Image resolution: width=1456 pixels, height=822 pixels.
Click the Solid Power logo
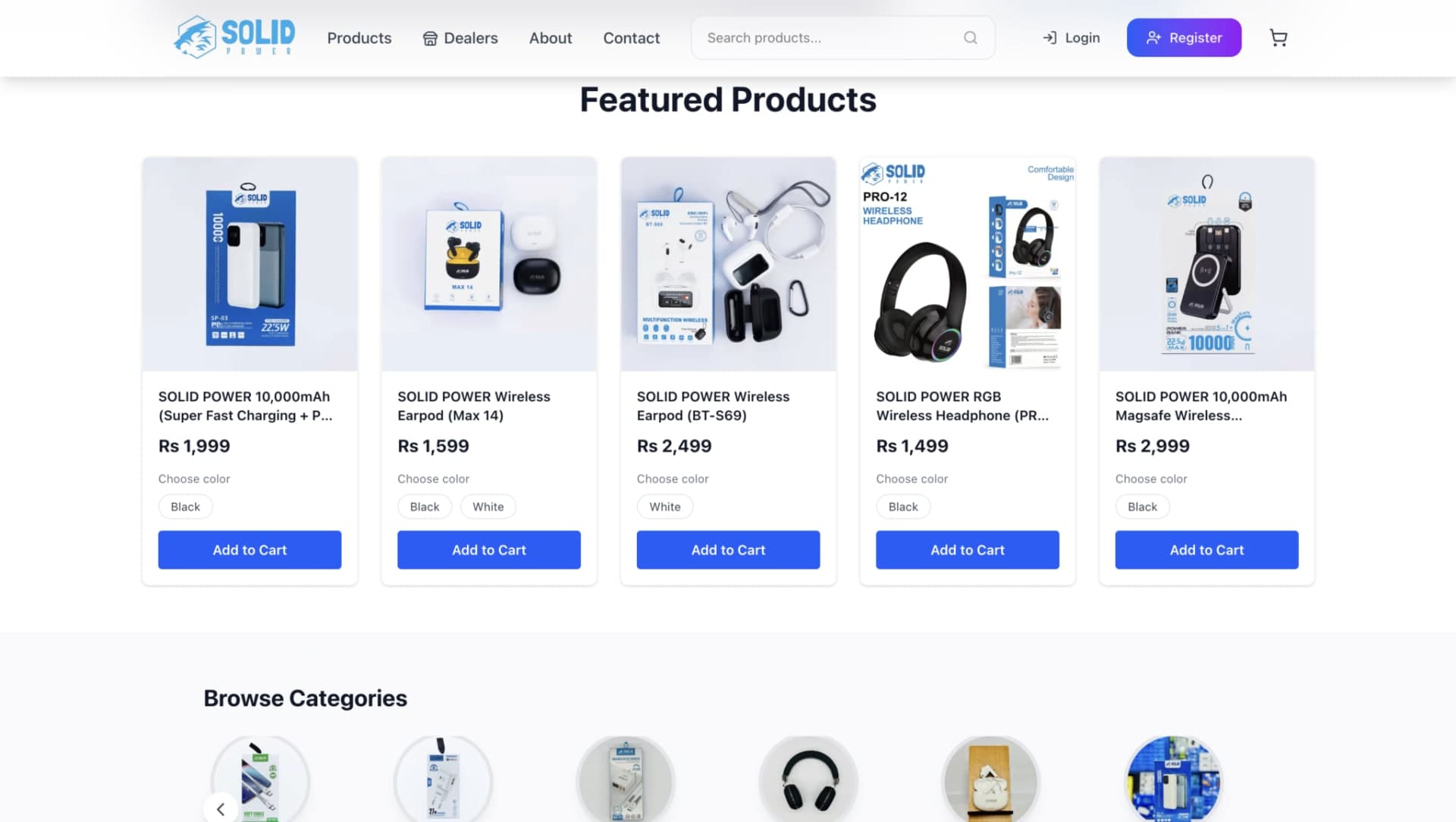[234, 37]
